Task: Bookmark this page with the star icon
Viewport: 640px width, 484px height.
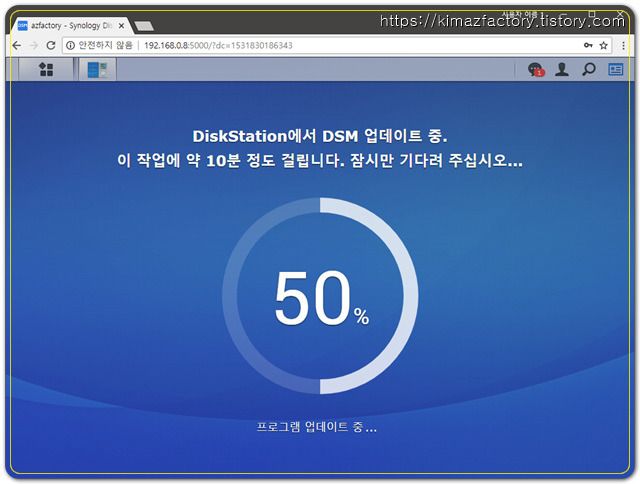Action: [604, 45]
